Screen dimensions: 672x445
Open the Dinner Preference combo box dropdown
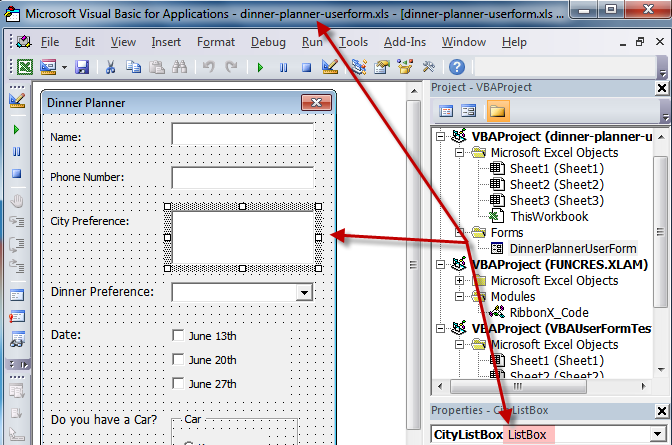[305, 292]
